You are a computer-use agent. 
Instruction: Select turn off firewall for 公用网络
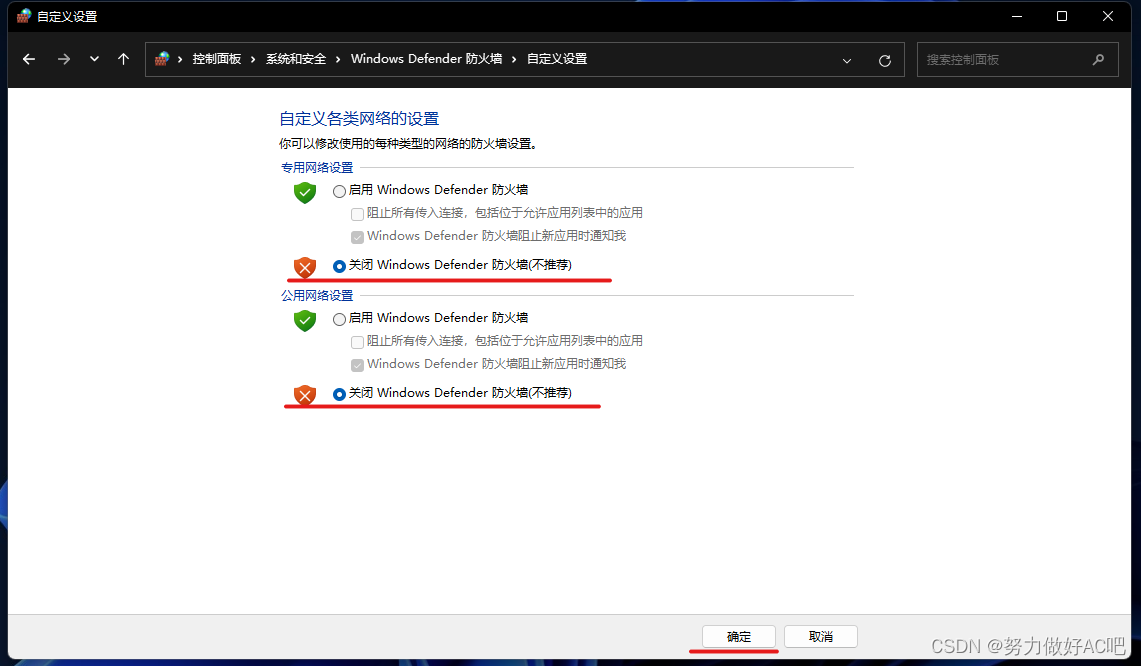pos(339,395)
